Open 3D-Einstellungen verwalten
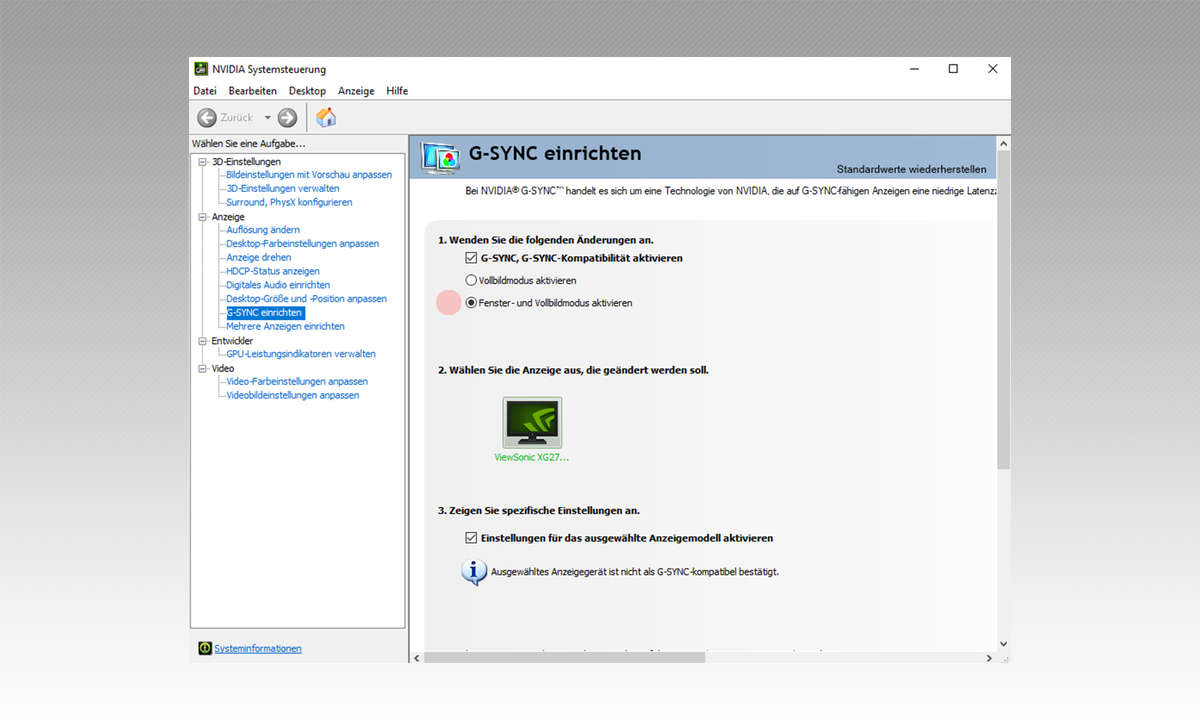 point(283,188)
